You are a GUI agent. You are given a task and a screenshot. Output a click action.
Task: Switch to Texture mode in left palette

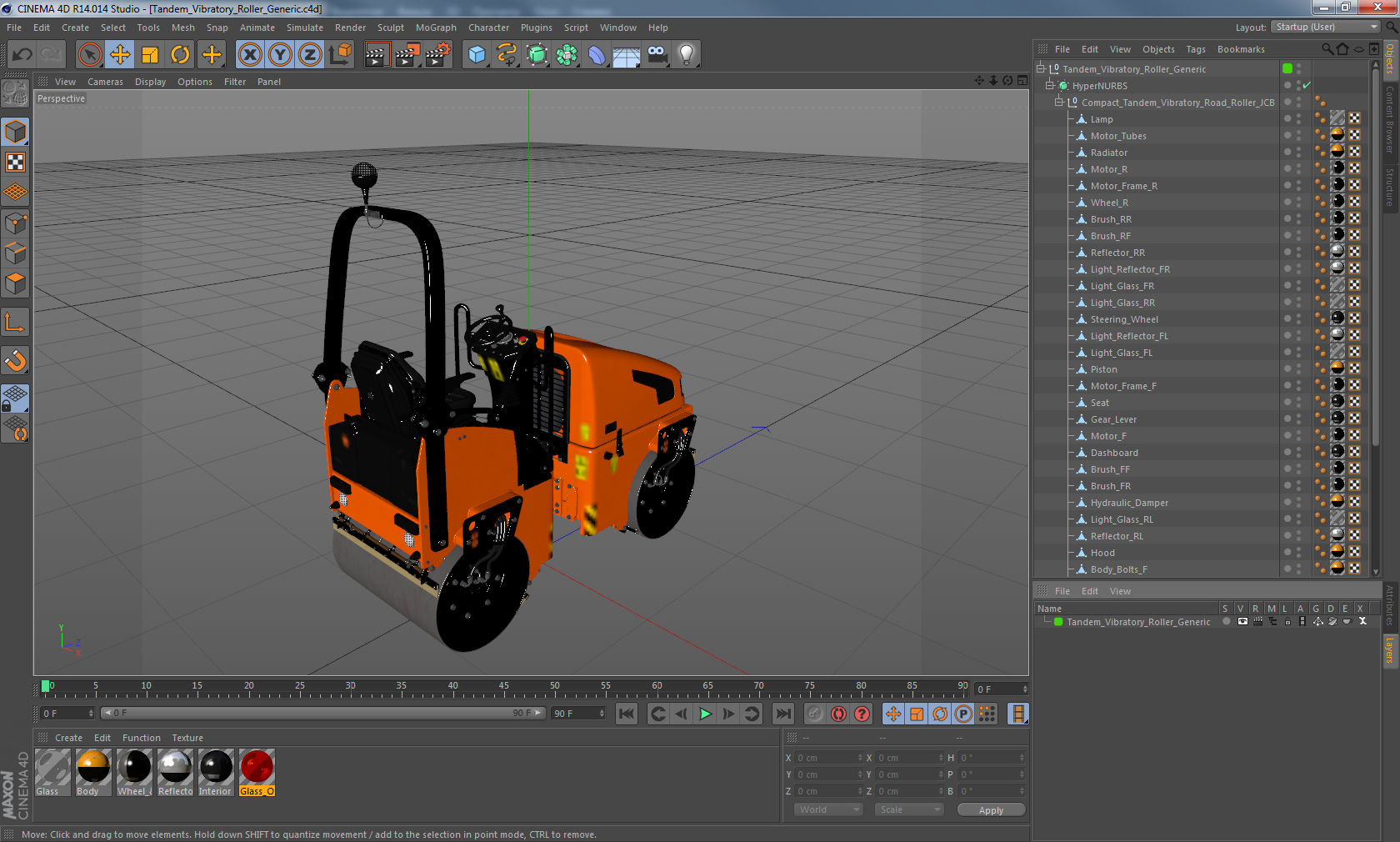tap(16, 162)
